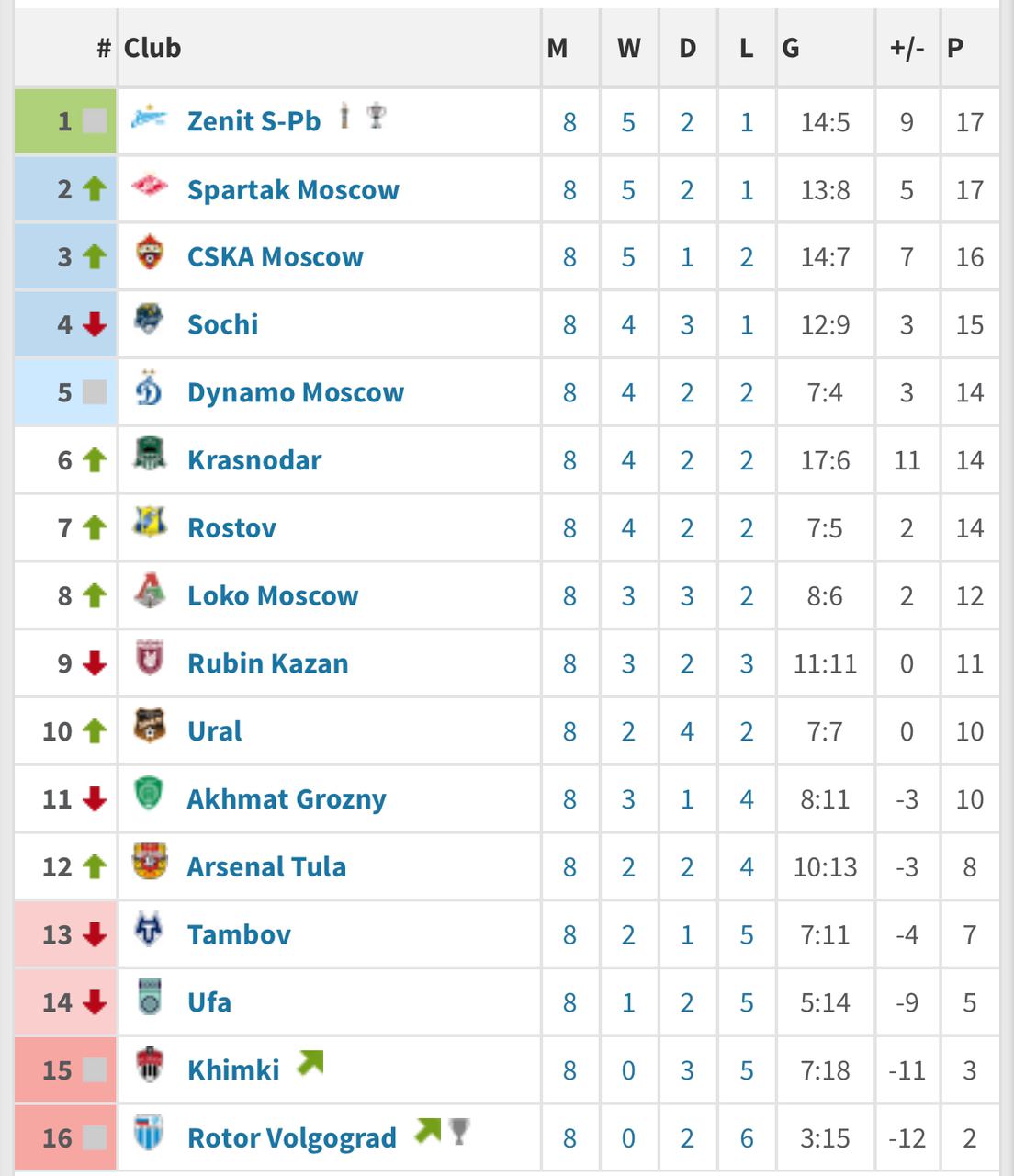Click the red down arrow beside Tambov's rank

pos(94,934)
